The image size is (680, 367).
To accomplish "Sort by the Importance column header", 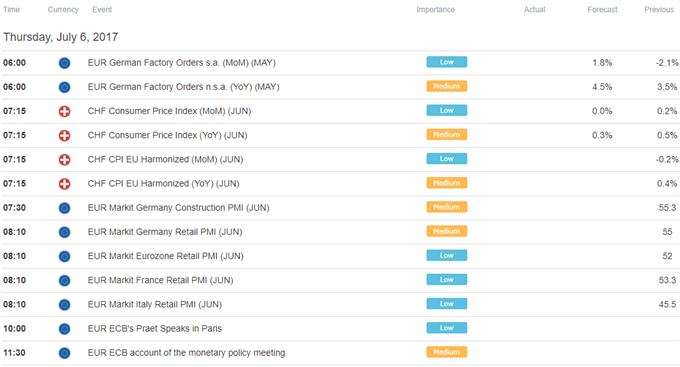I will tap(435, 10).
